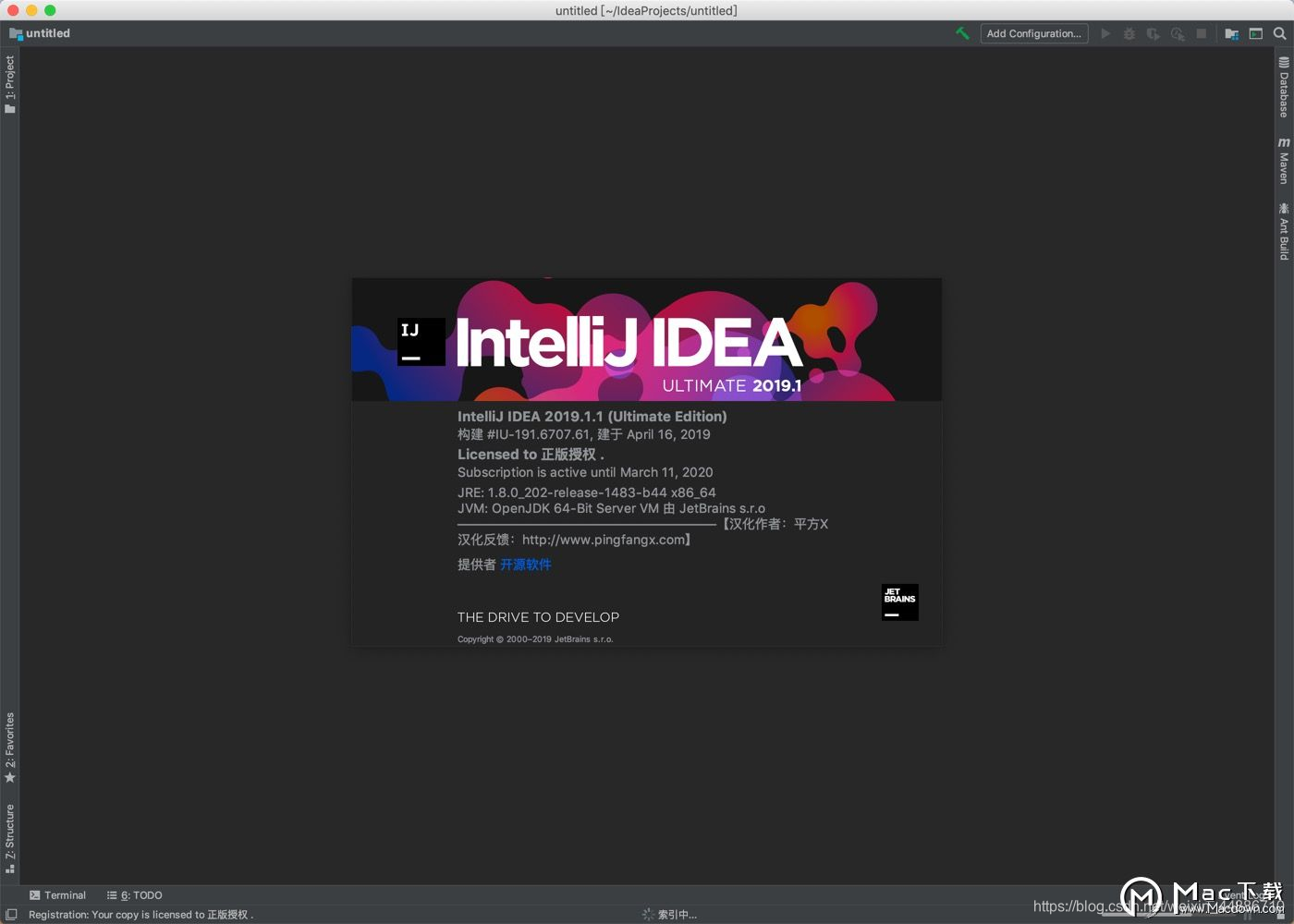1294x924 pixels.
Task: Click the JetBrains logo in About dialog
Action: pos(900,602)
